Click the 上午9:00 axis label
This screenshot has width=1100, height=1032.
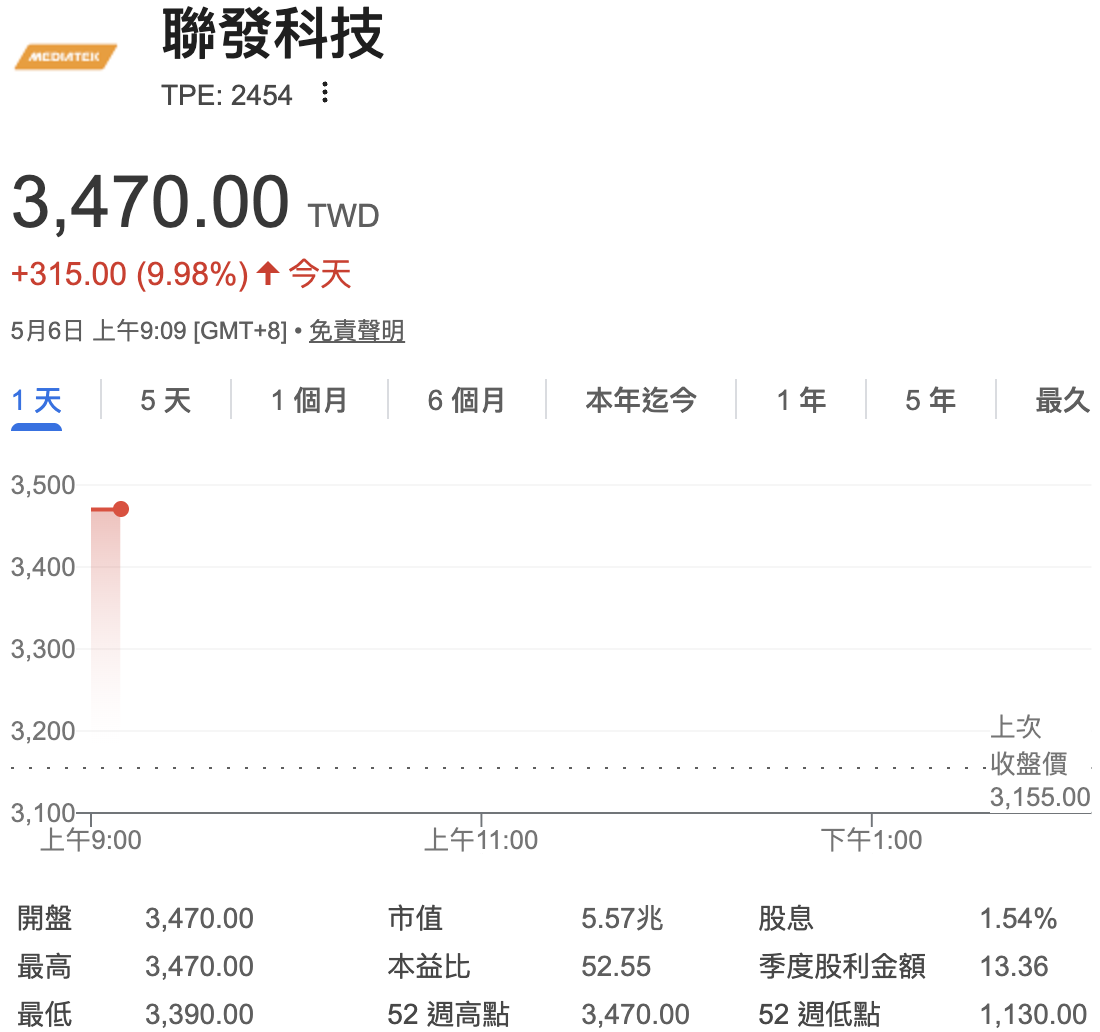91,840
